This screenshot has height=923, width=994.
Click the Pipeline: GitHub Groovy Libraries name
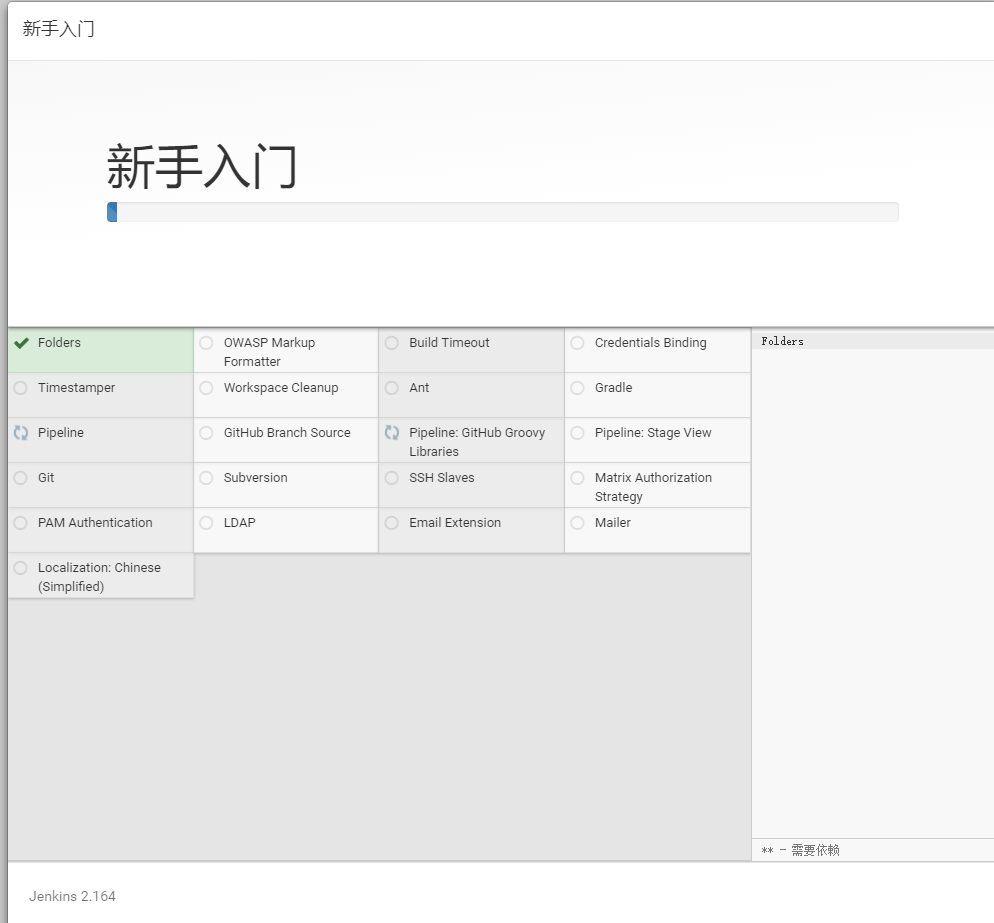[x=477, y=442]
